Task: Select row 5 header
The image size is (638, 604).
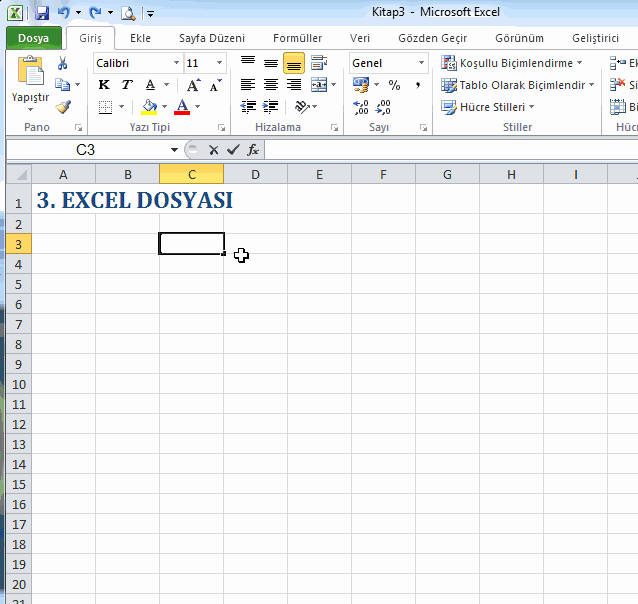Action: click(18, 284)
